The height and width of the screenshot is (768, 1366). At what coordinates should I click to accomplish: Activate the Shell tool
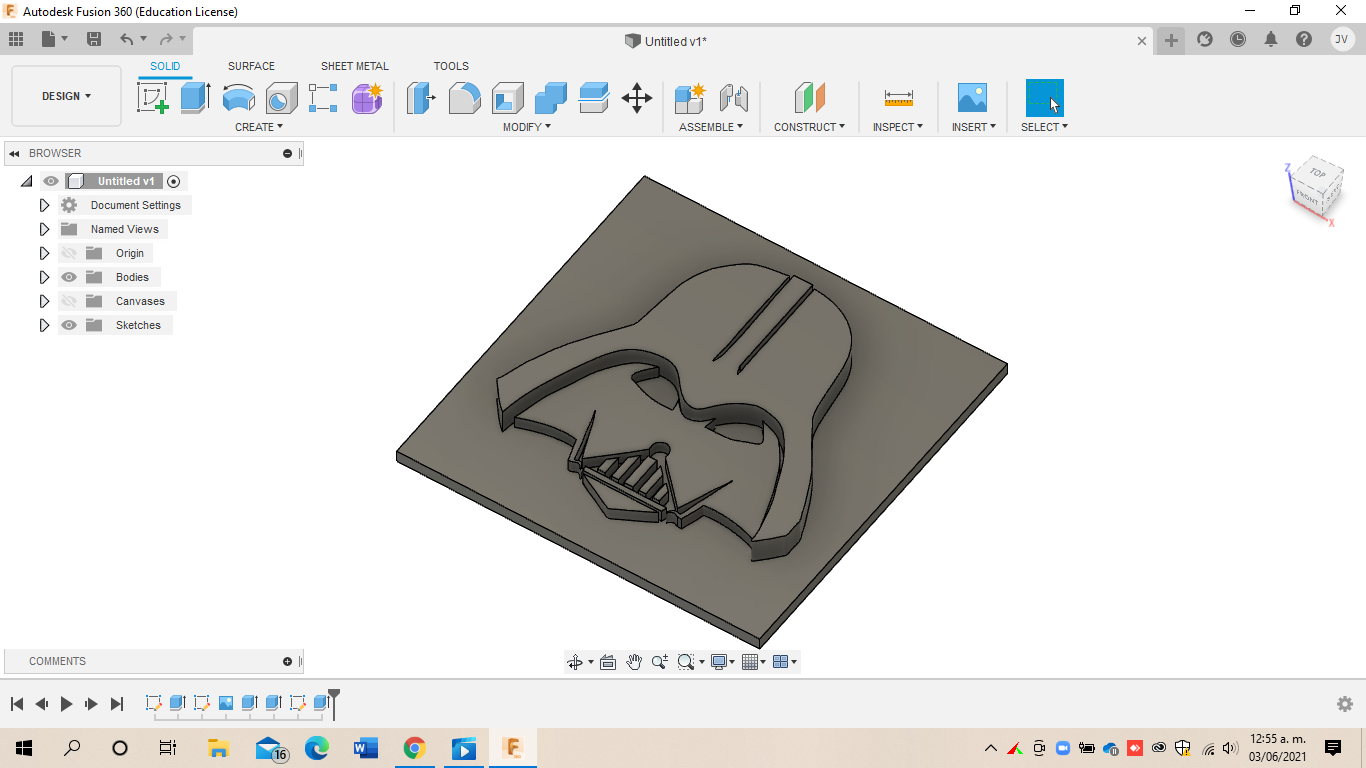click(507, 98)
